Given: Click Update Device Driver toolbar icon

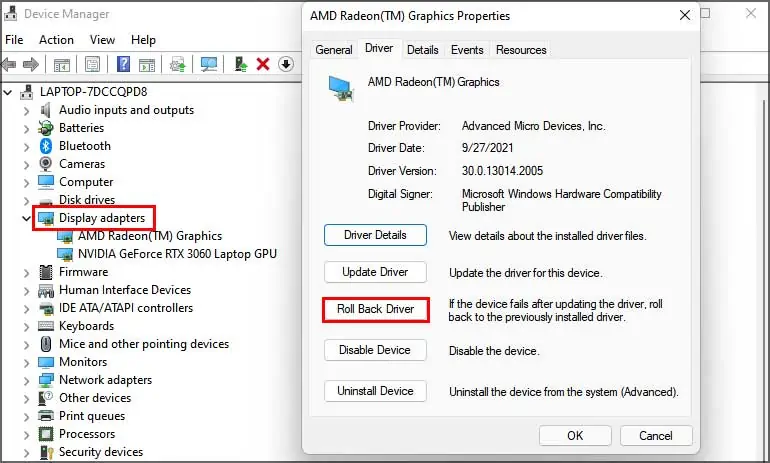Looking at the screenshot, I should coord(178,64).
